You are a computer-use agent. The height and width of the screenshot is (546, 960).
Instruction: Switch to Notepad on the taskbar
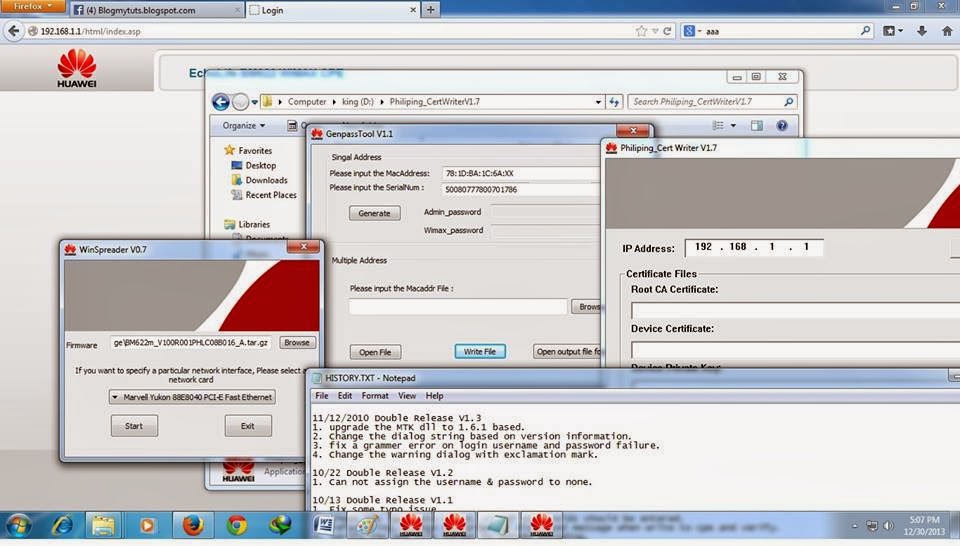tap(497, 525)
